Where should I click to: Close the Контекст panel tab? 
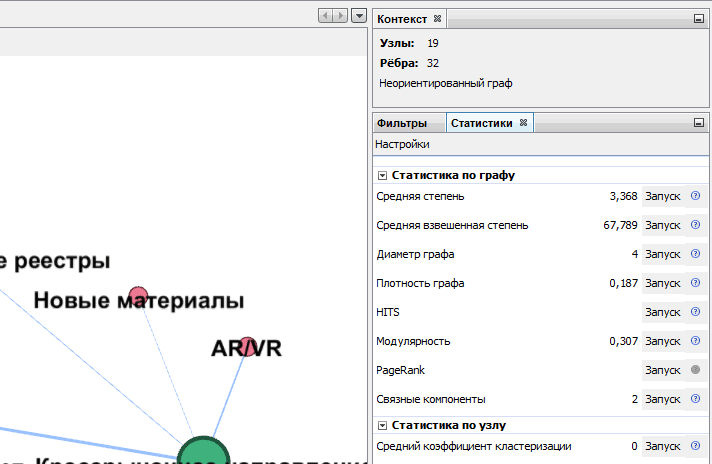point(437,19)
